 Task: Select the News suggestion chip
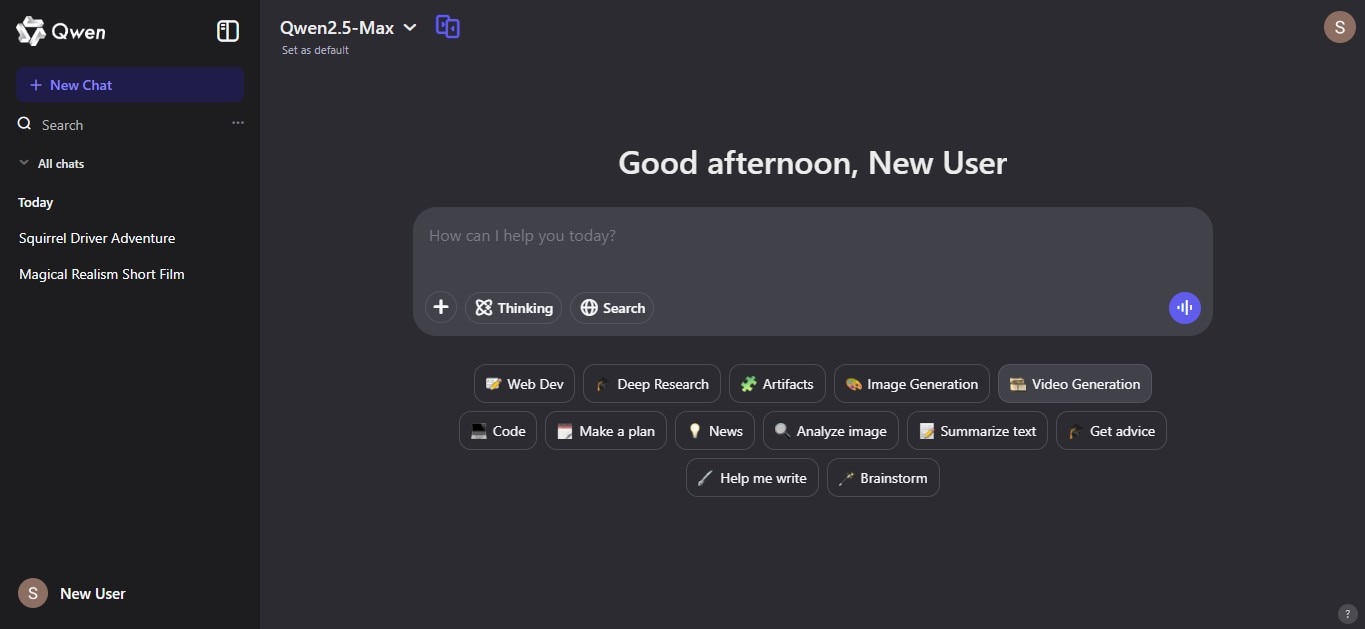(715, 431)
